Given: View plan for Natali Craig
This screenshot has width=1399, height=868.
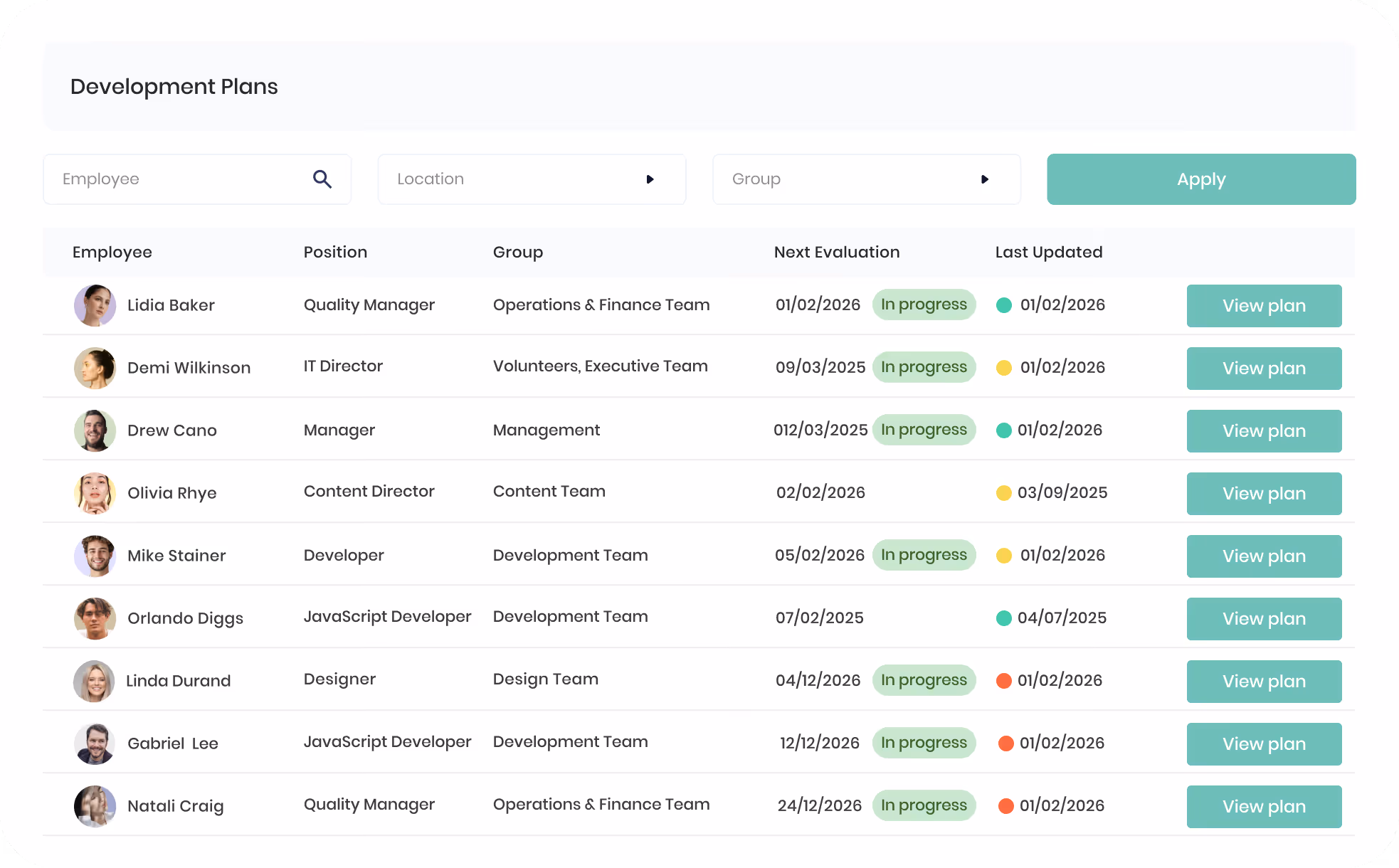Looking at the screenshot, I should 1264,807.
